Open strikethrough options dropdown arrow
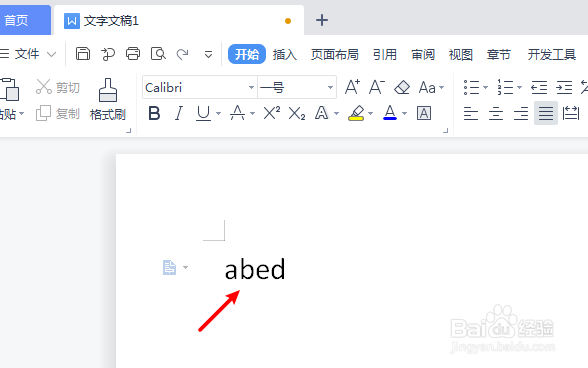Viewport: 588px width, 368px height. click(x=252, y=113)
